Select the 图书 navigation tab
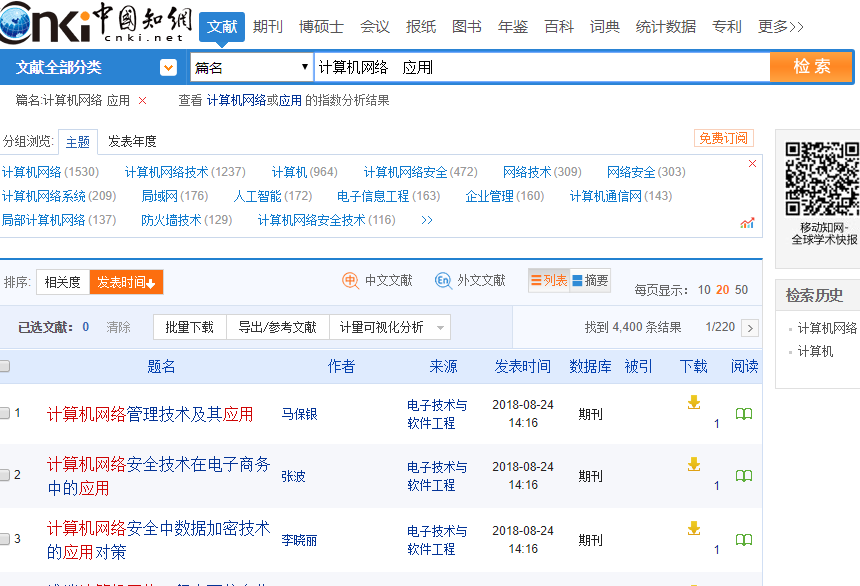Image resolution: width=860 pixels, height=586 pixels. 467,26
